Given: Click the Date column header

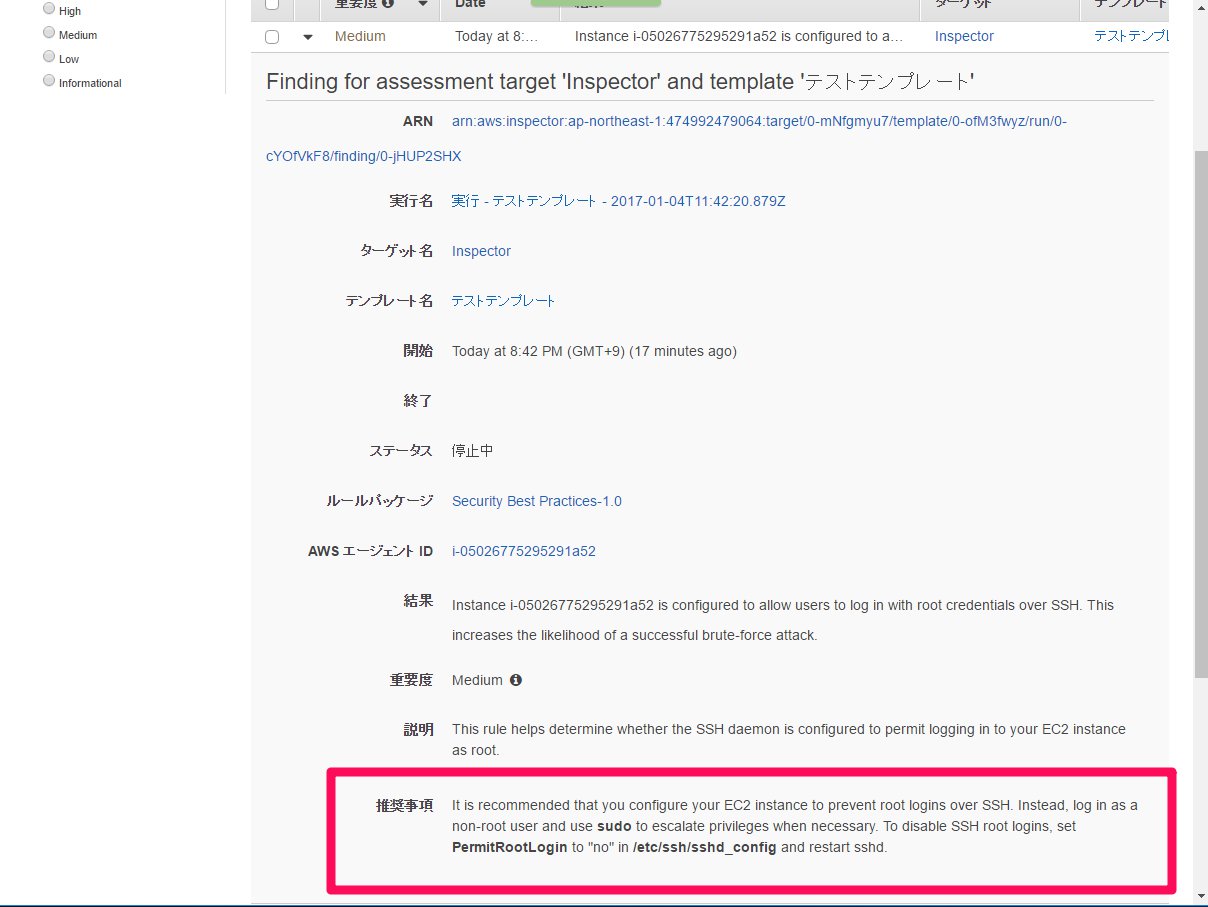Looking at the screenshot, I should (x=470, y=5).
